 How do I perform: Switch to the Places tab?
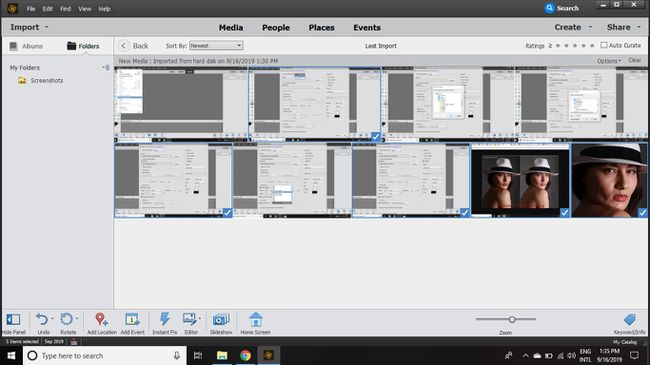[x=321, y=27]
